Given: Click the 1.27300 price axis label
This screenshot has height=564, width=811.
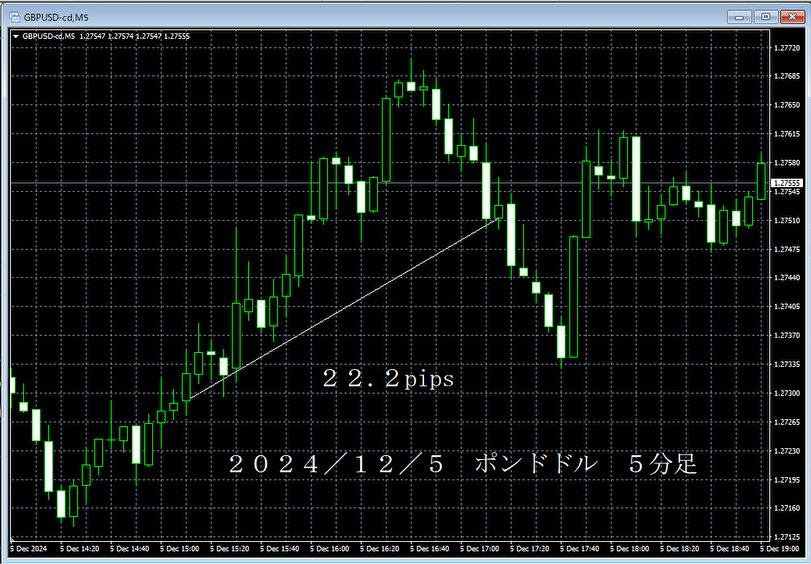Looking at the screenshot, I should pyautogui.click(x=786, y=393).
